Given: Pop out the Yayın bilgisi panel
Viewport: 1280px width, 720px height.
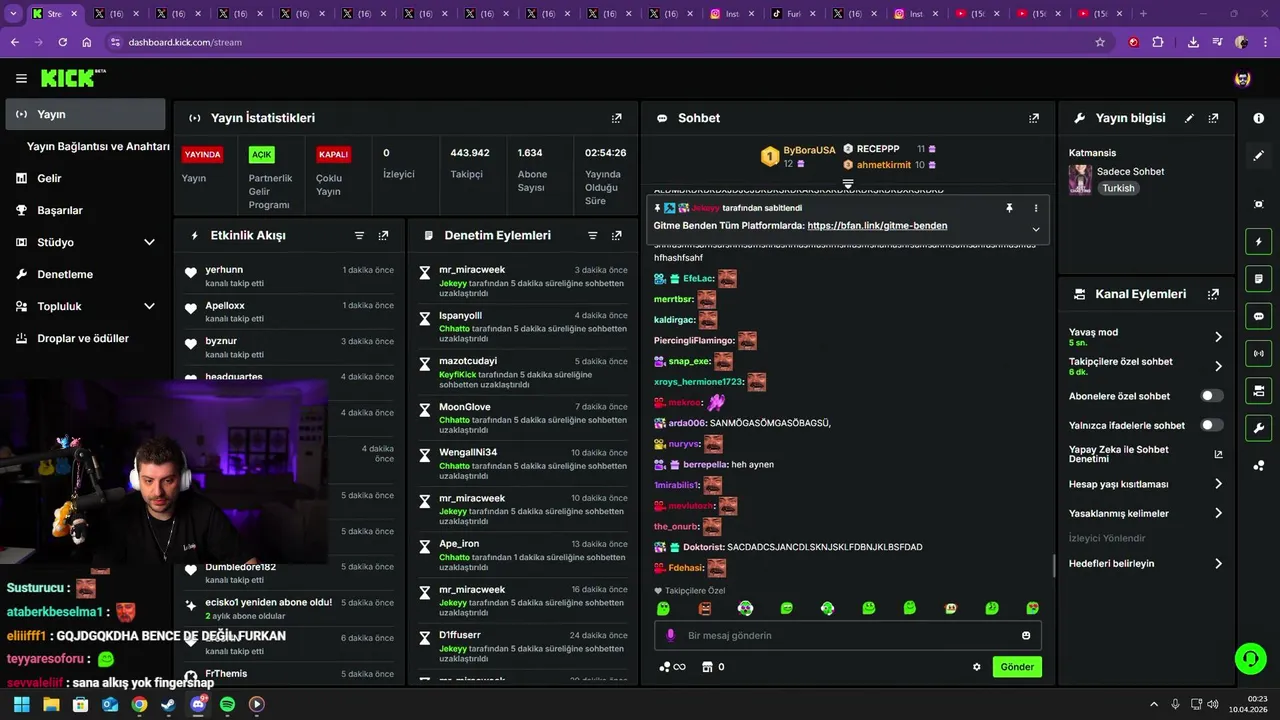Looking at the screenshot, I should [1213, 118].
